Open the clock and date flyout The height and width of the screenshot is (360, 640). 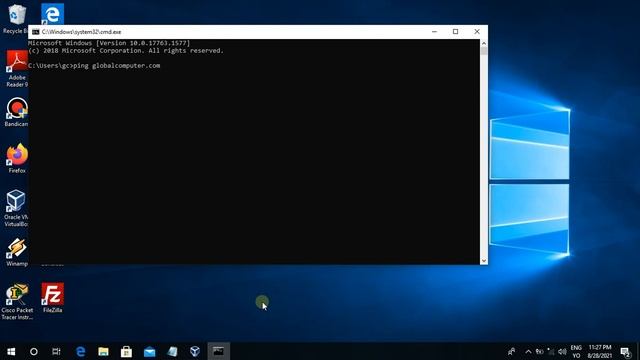click(600, 351)
